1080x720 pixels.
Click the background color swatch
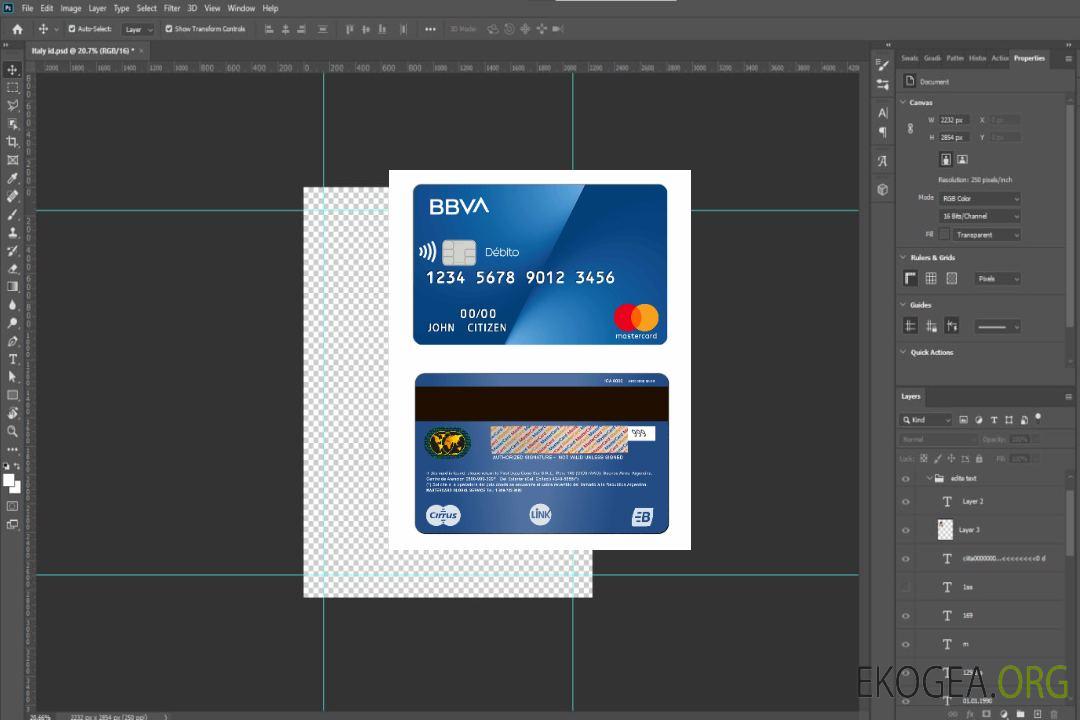pos(15,487)
